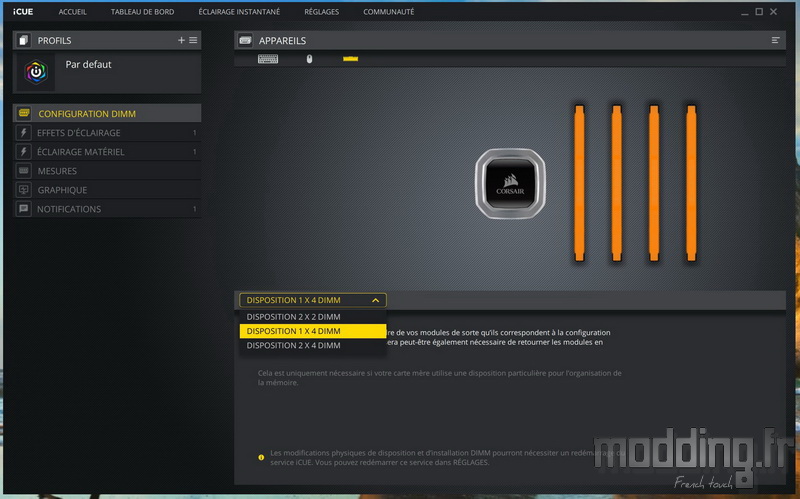
Task: Open GRAPHIQUE section
Action: pyautogui.click(x=107, y=190)
